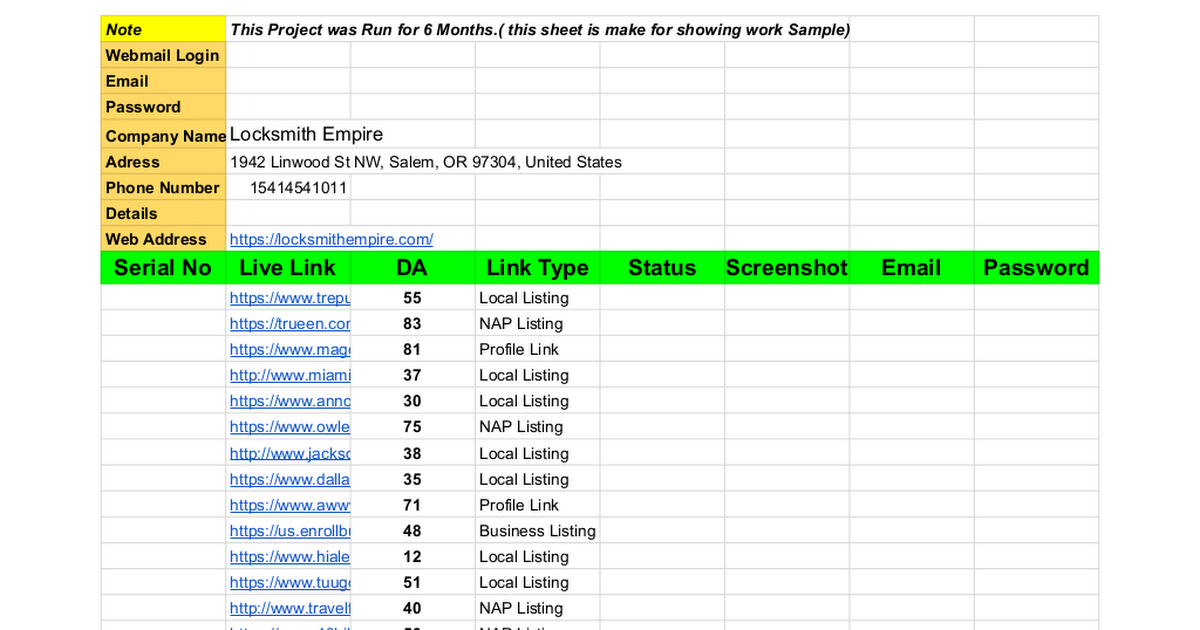Open the http://www.jackso live link

pyautogui.click(x=290, y=453)
